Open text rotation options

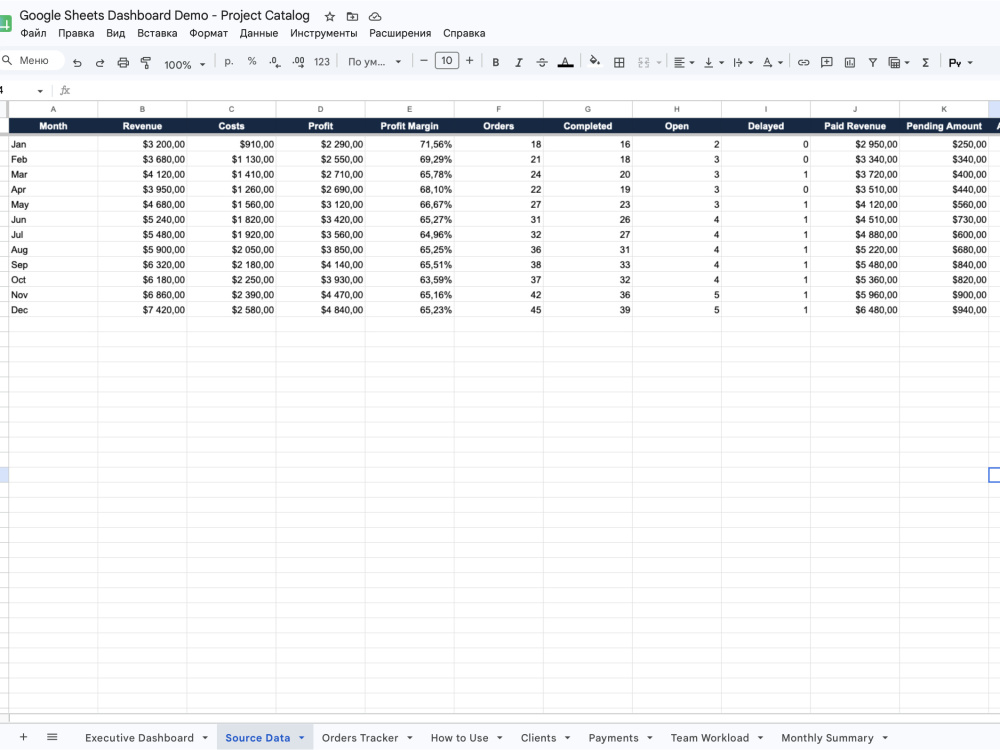772,62
